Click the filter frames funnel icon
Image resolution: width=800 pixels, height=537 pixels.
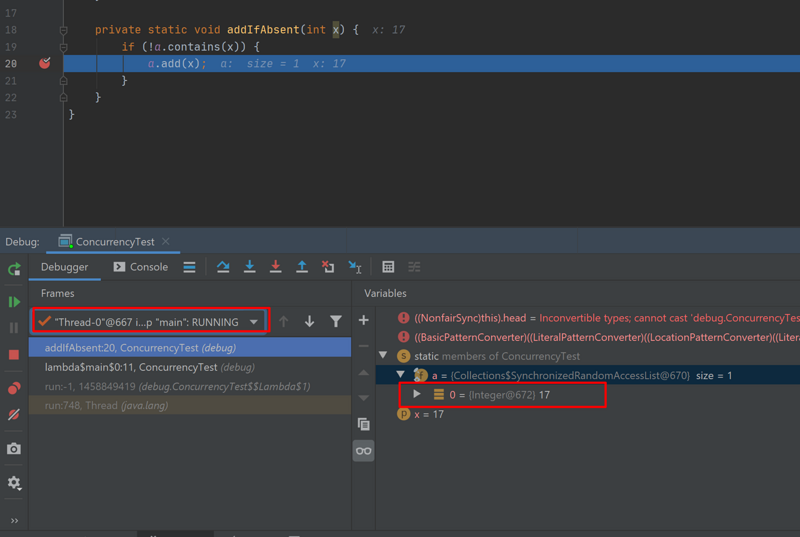click(x=336, y=321)
